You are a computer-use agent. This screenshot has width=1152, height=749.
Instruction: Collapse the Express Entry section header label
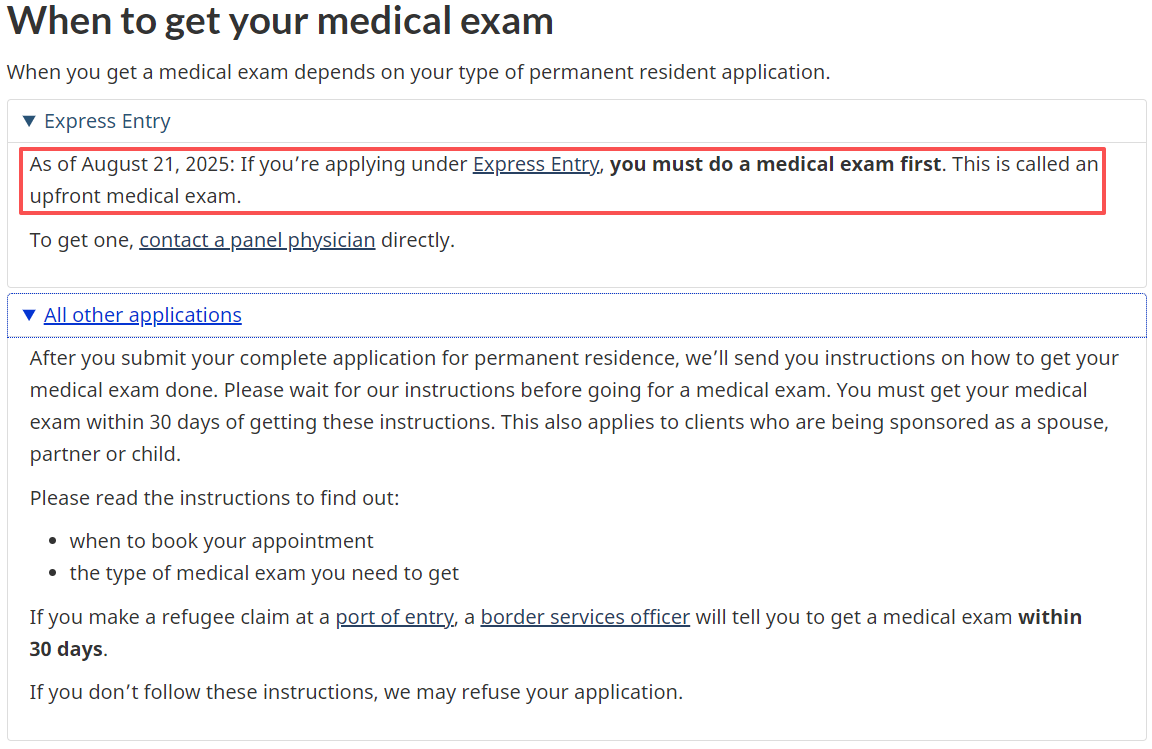click(x=107, y=122)
